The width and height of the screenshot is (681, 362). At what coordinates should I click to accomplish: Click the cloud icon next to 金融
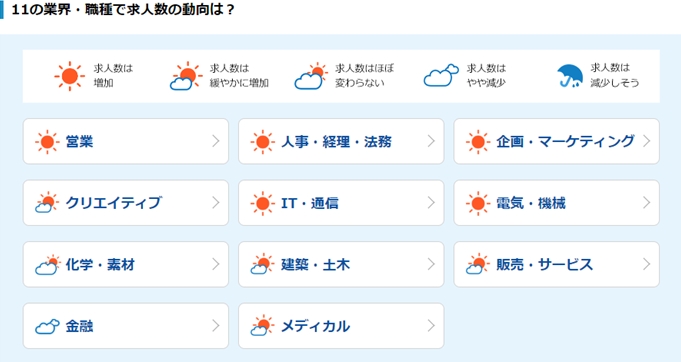[47, 326]
